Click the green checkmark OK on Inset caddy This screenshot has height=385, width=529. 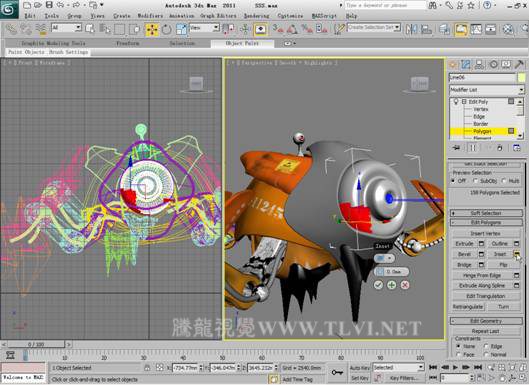(378, 285)
